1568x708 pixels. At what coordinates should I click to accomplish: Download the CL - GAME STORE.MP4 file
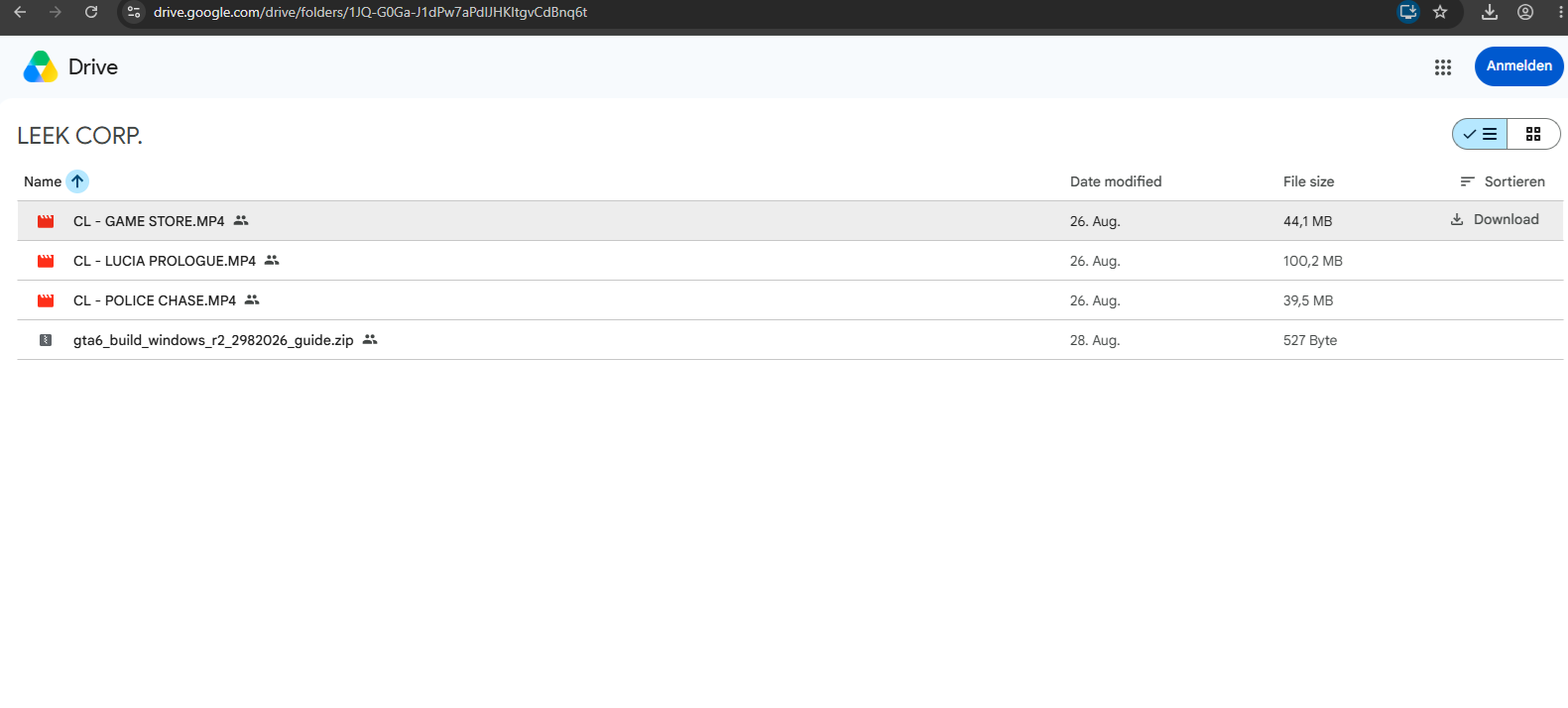[1495, 220]
